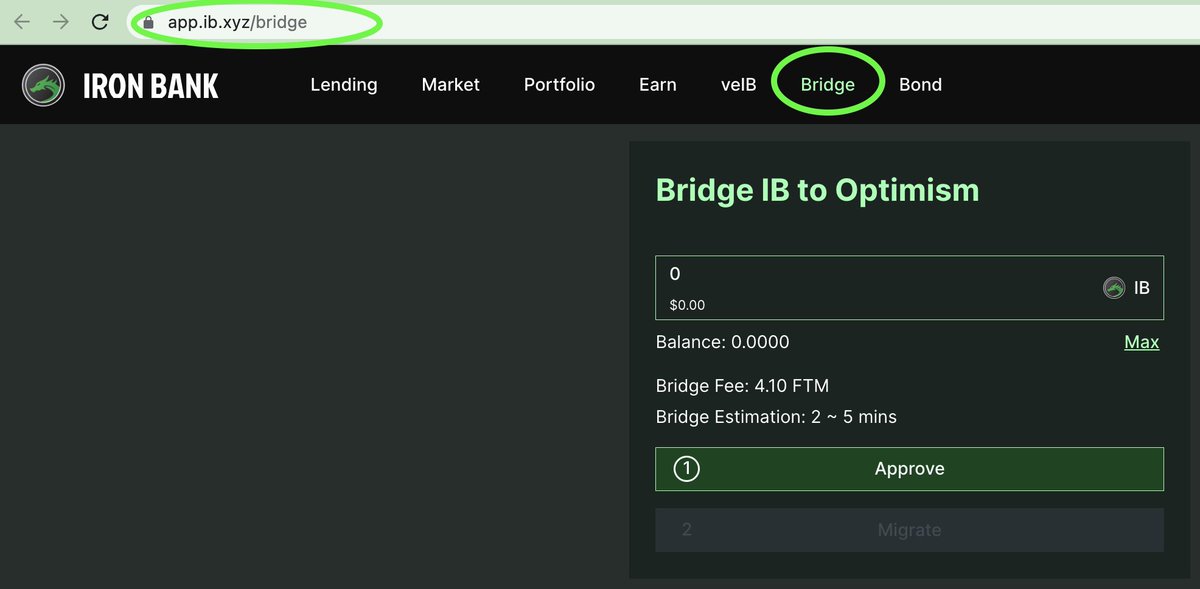
Task: Click the IB amount input field
Action: [x=909, y=288]
